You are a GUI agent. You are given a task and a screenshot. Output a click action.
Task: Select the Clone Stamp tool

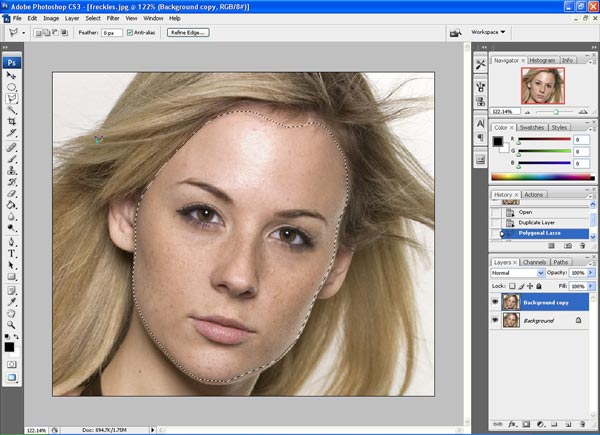11,170
